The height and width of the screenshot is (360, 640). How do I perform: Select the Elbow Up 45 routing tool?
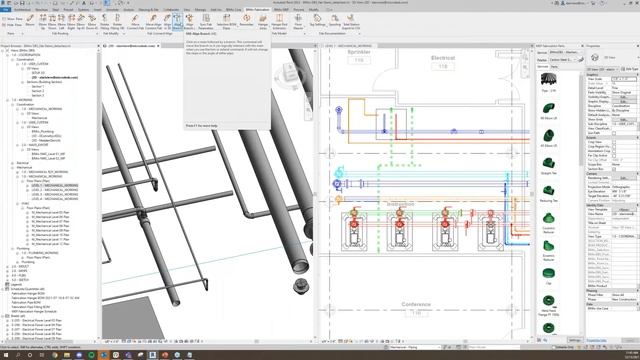(81, 22)
